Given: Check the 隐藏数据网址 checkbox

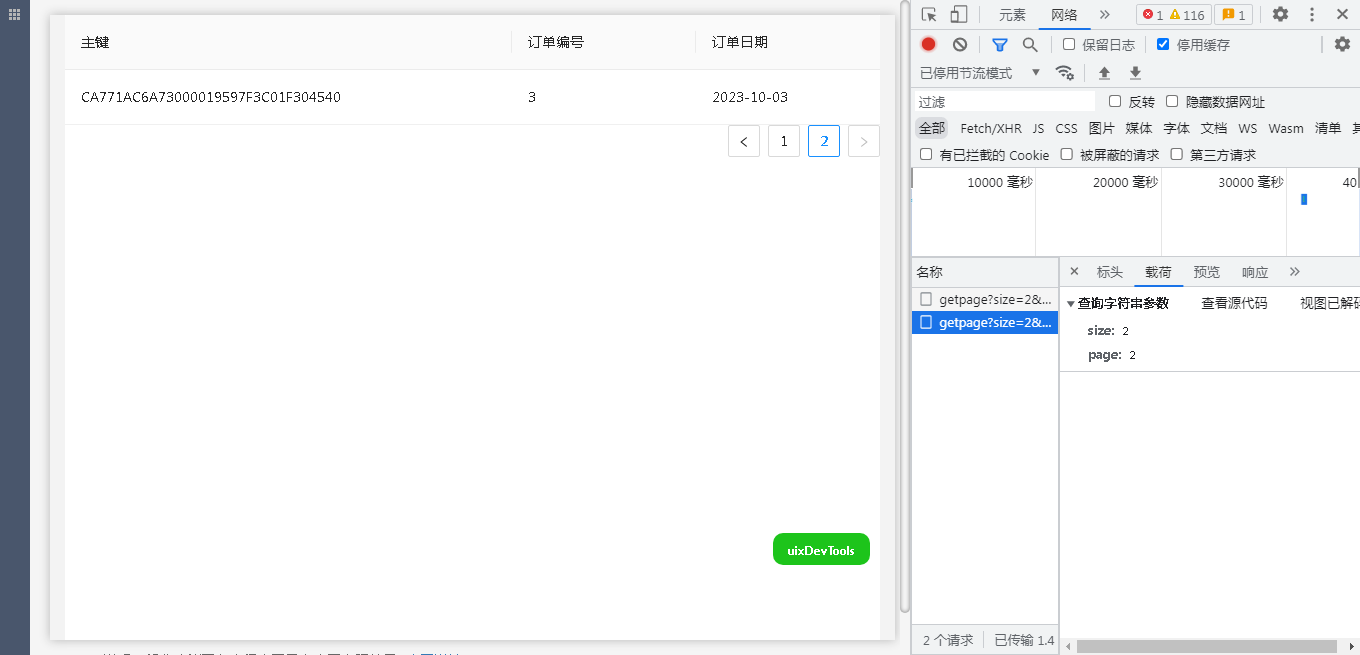Looking at the screenshot, I should [1172, 102].
